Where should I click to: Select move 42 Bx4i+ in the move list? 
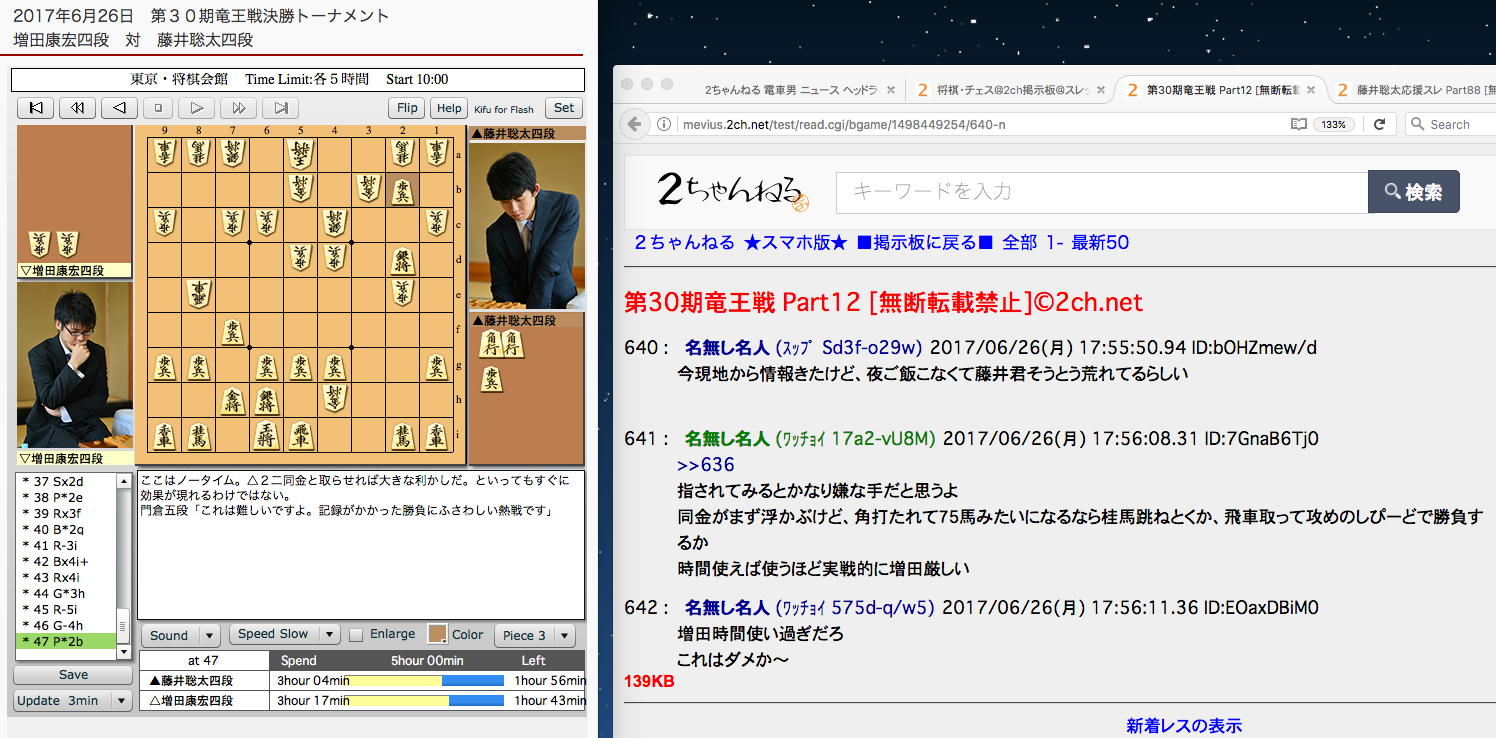[x=66, y=562]
